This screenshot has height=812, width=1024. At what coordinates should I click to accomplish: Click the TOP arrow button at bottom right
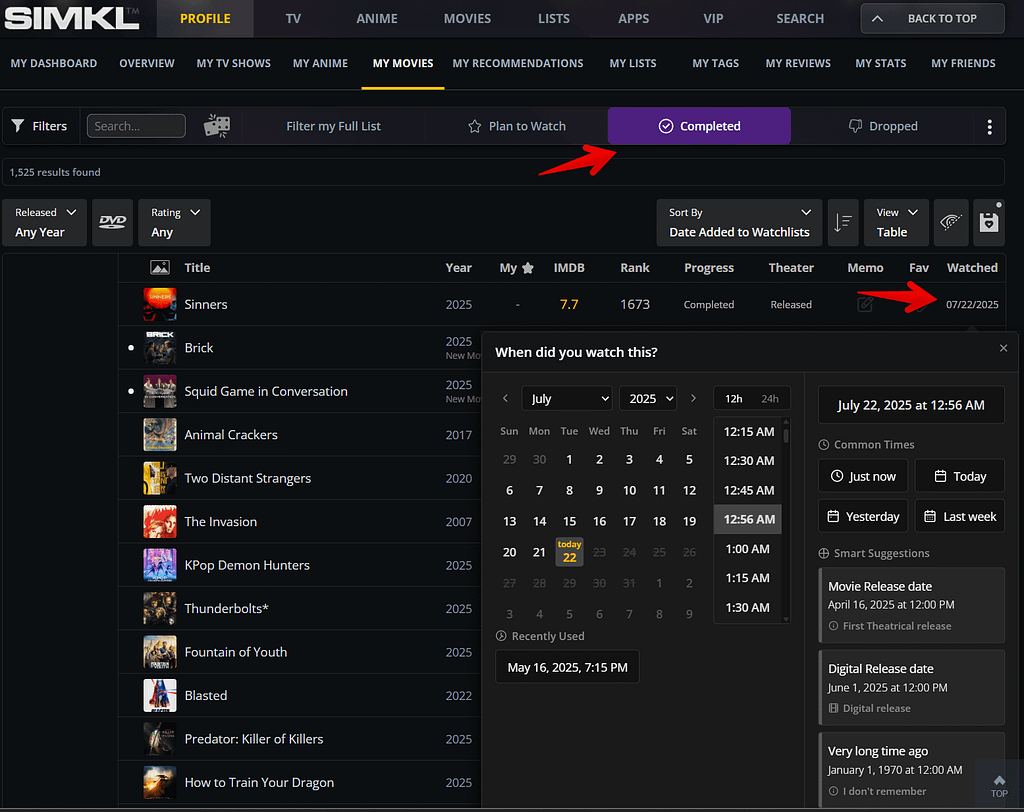point(999,786)
